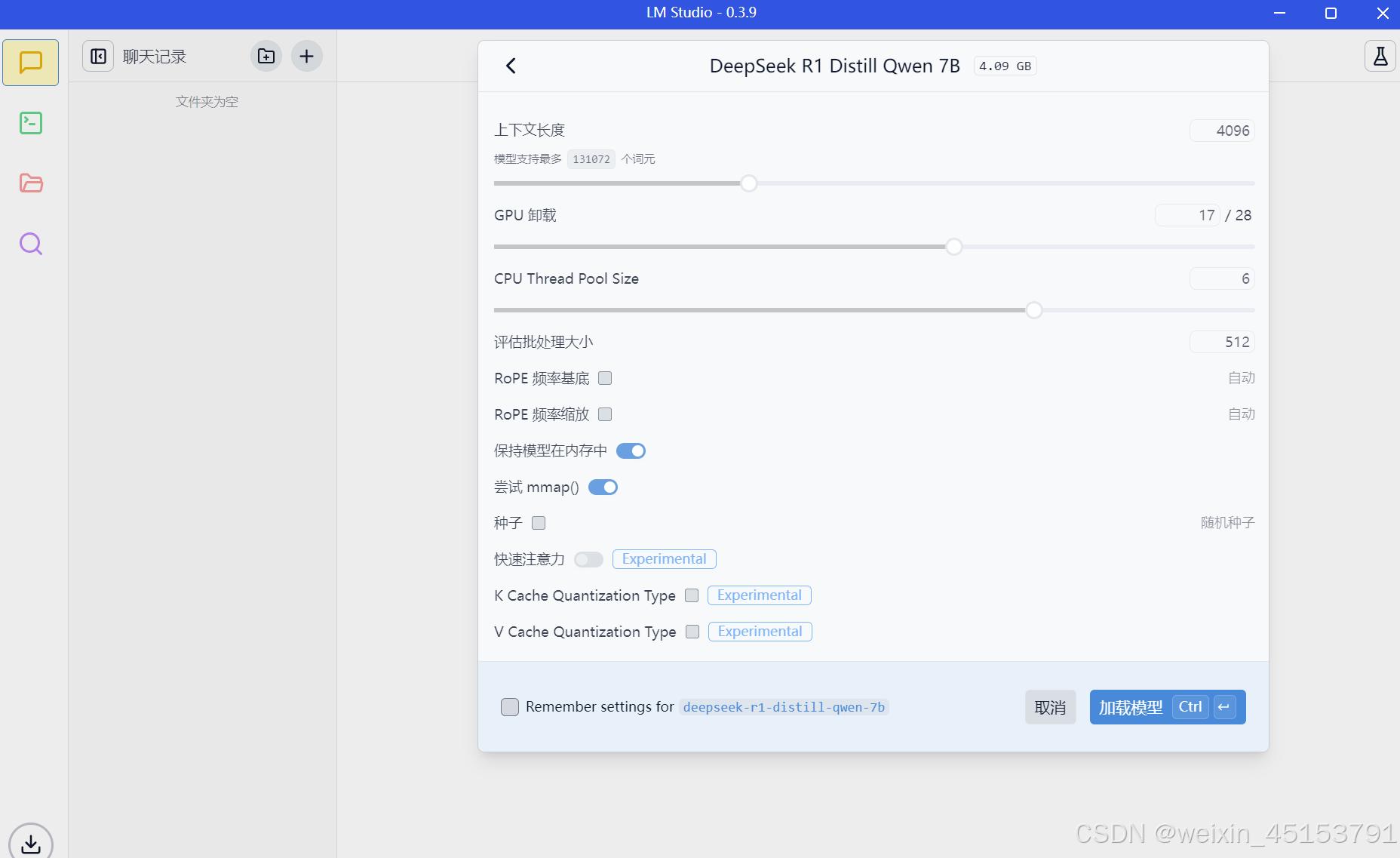Click the 自动 value for RoPE 频率缩放
This screenshot has width=1400, height=858.
1242,414
